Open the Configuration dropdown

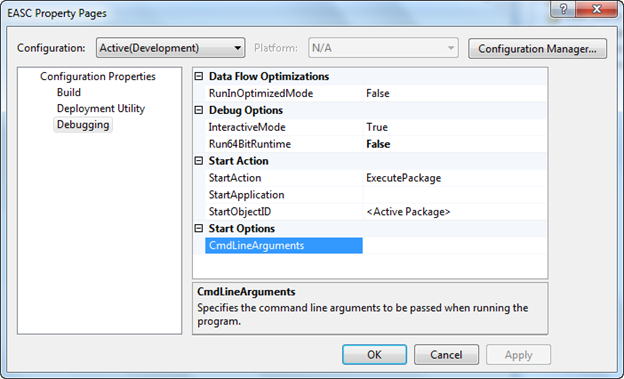170,48
